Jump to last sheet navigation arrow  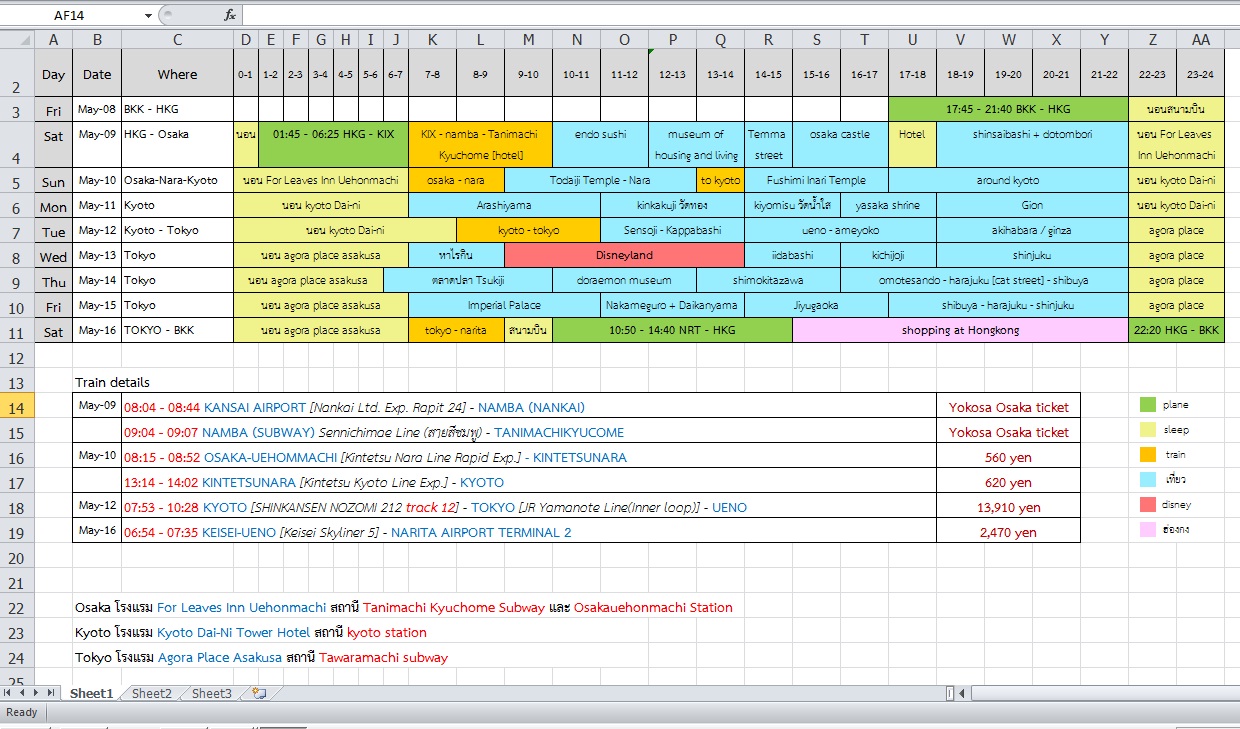(x=51, y=692)
